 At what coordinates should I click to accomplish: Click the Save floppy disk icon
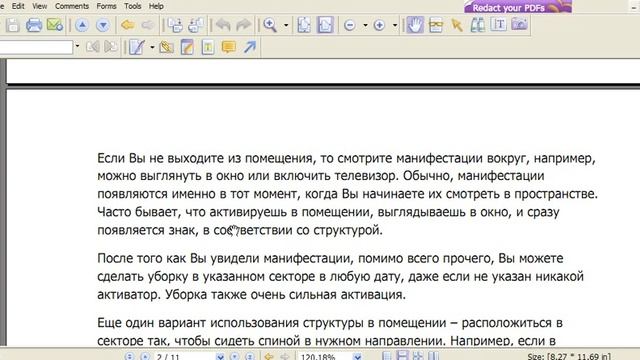pyautogui.click(x=13, y=25)
